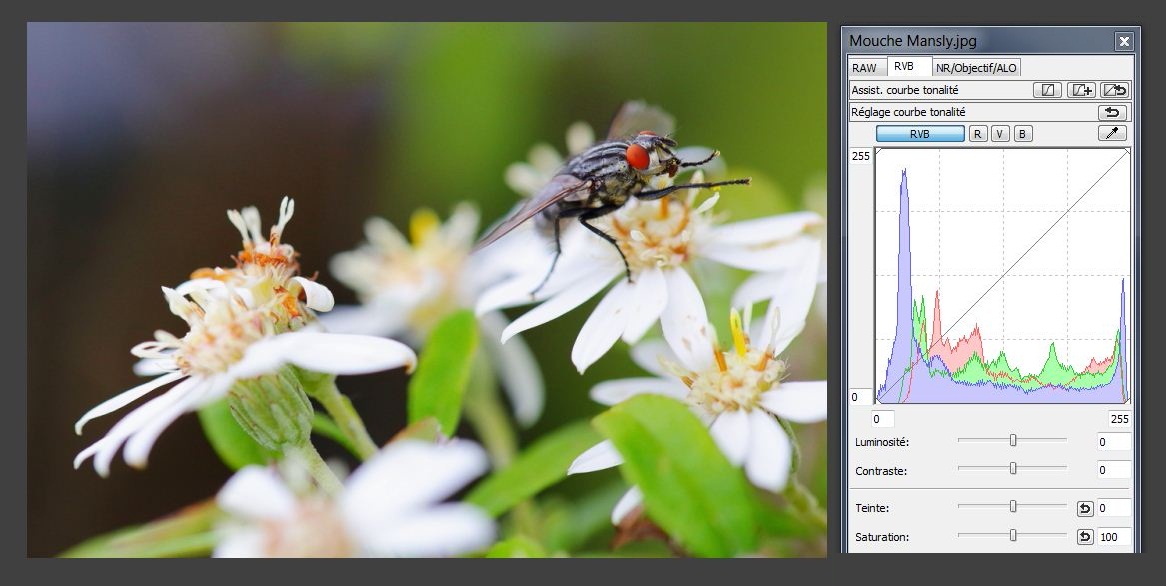
Task: Click the Saturation slider handle
Action: click(x=1013, y=535)
